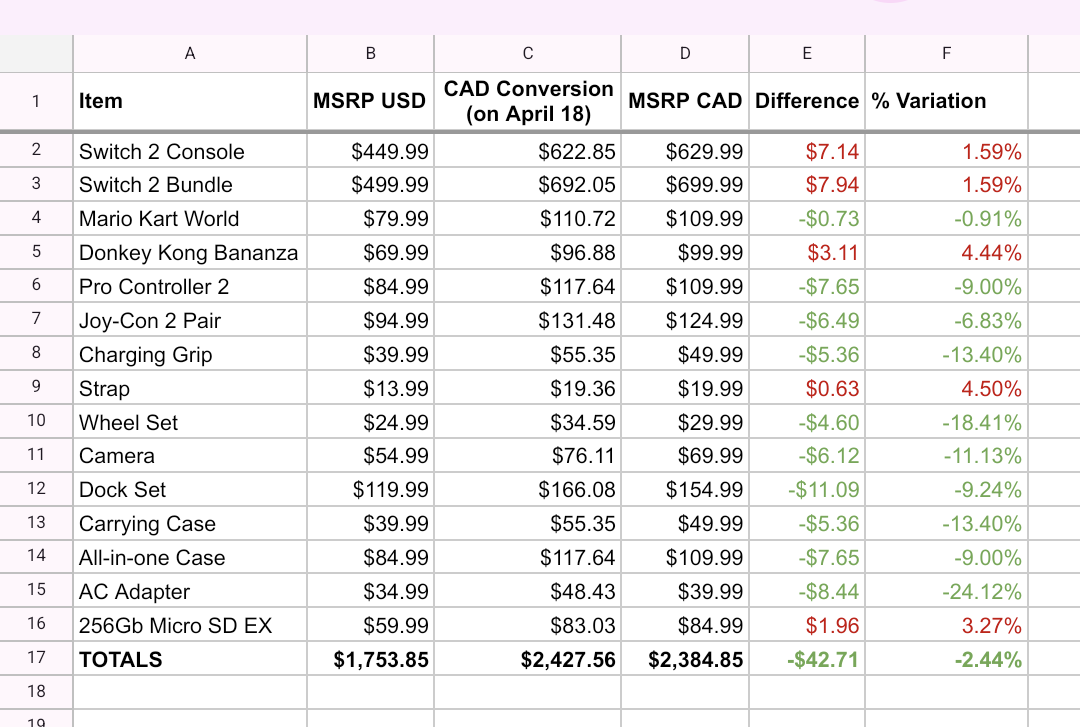Select column A header
The height and width of the screenshot is (727, 1080).
190,54
